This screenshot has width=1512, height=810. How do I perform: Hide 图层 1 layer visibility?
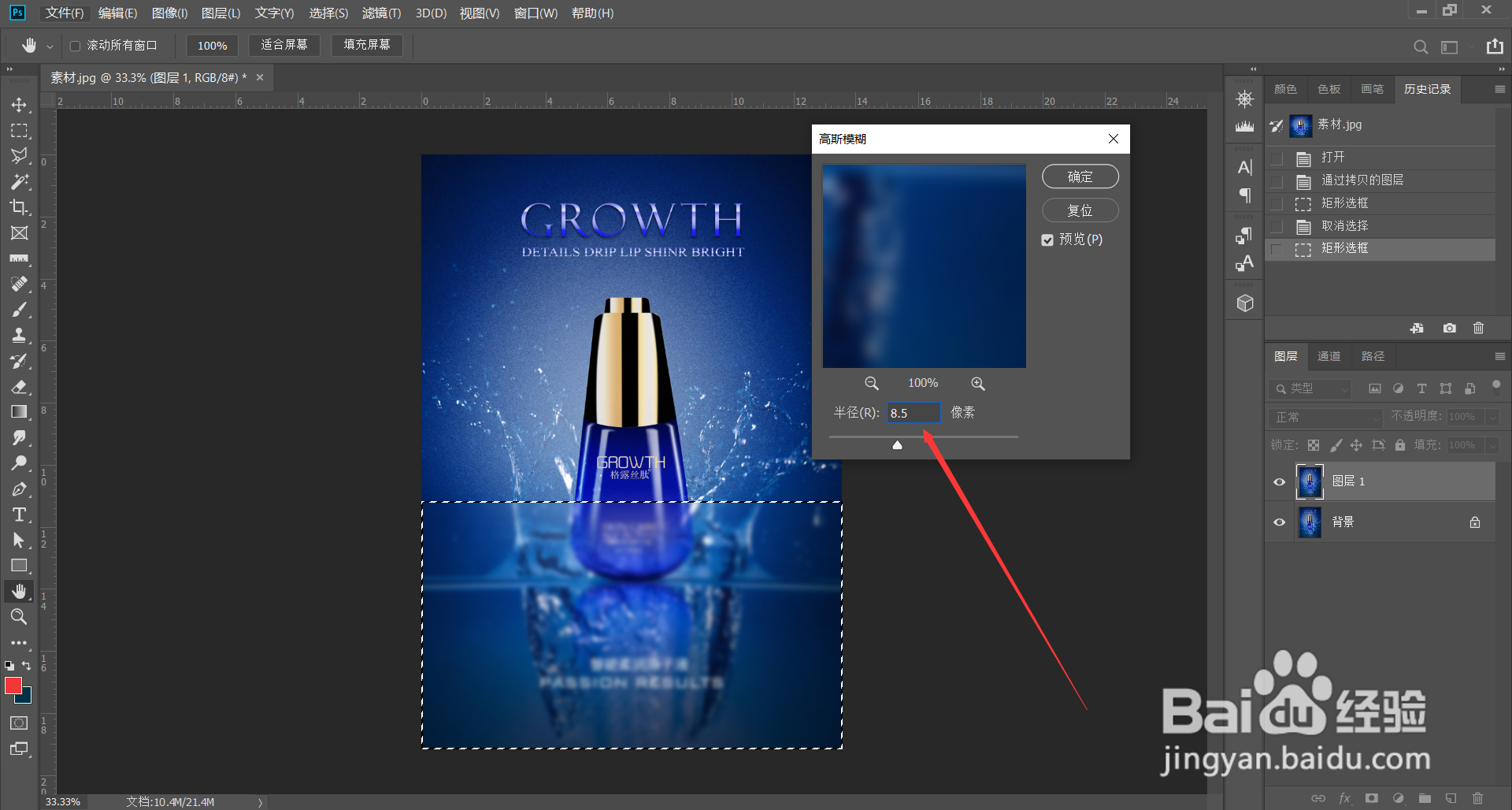tap(1279, 481)
